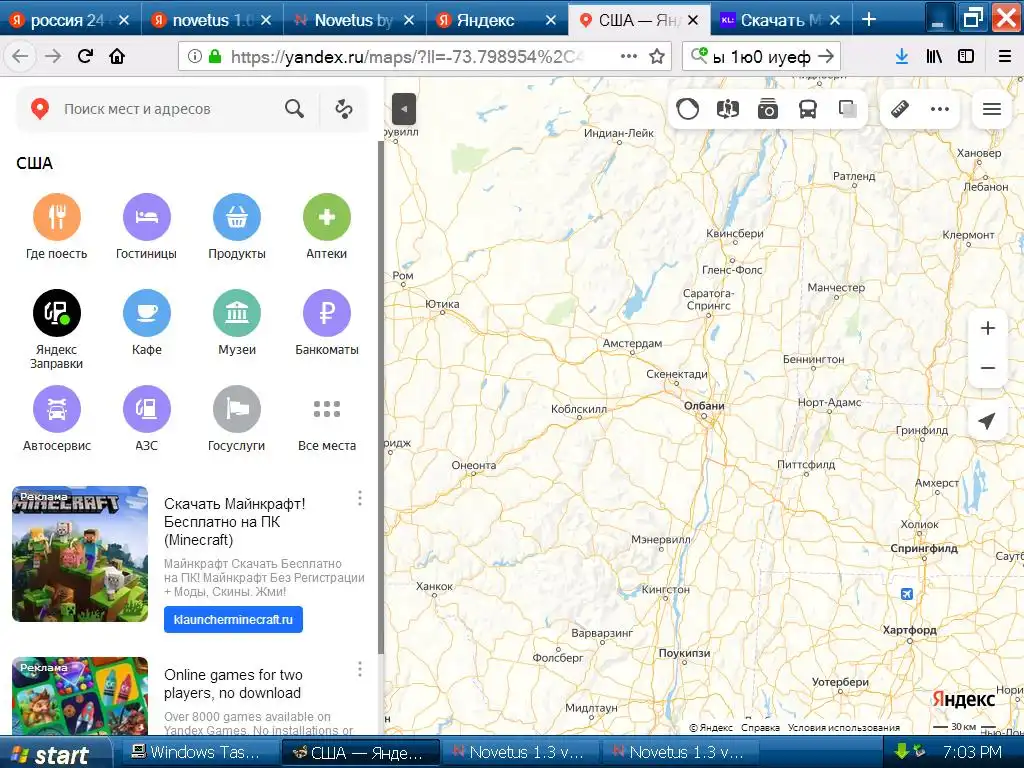This screenshot has height=768, width=1024.
Task: Open the map layers selector
Action: coord(848,109)
